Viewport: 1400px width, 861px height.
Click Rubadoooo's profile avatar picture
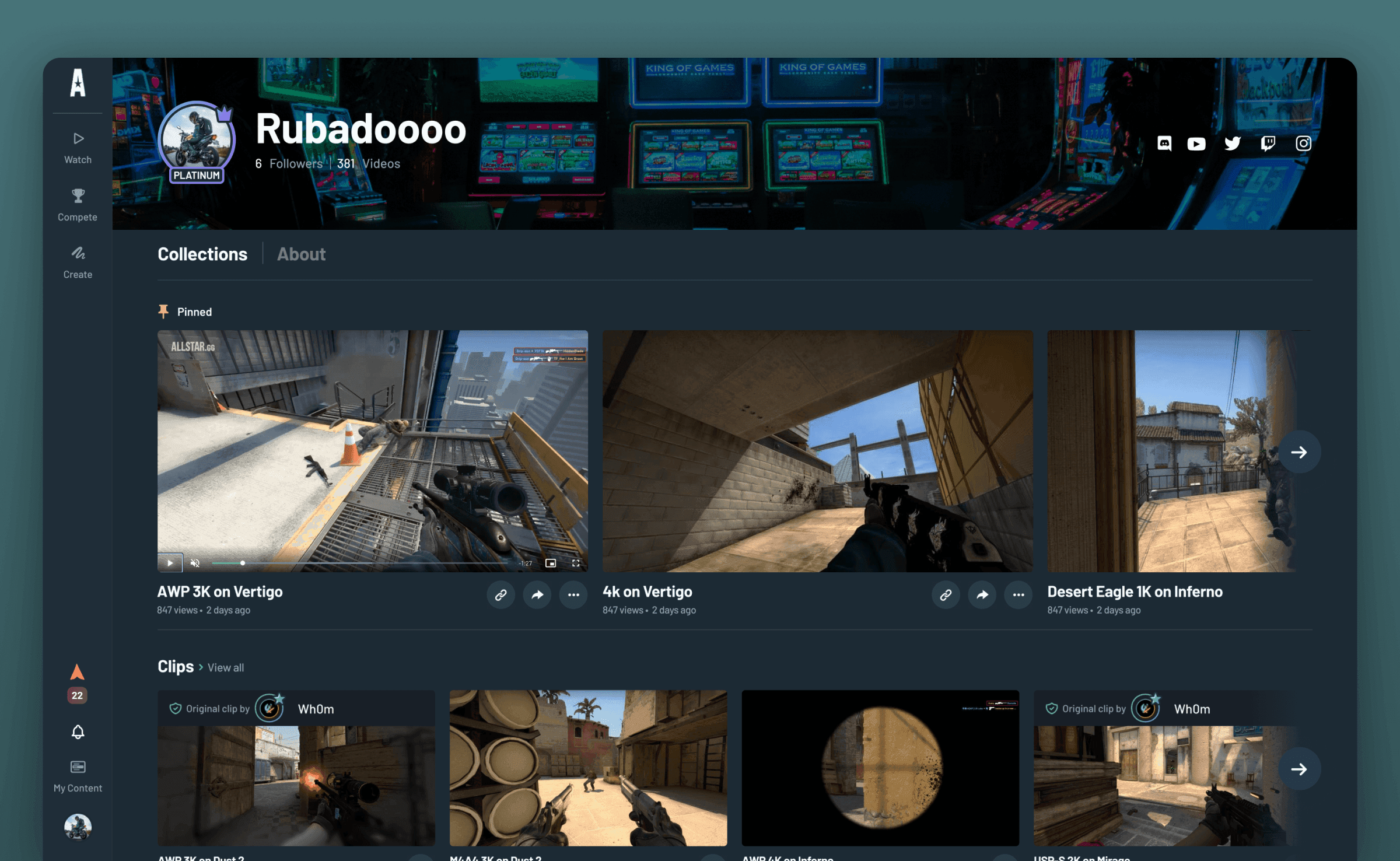tap(197, 139)
